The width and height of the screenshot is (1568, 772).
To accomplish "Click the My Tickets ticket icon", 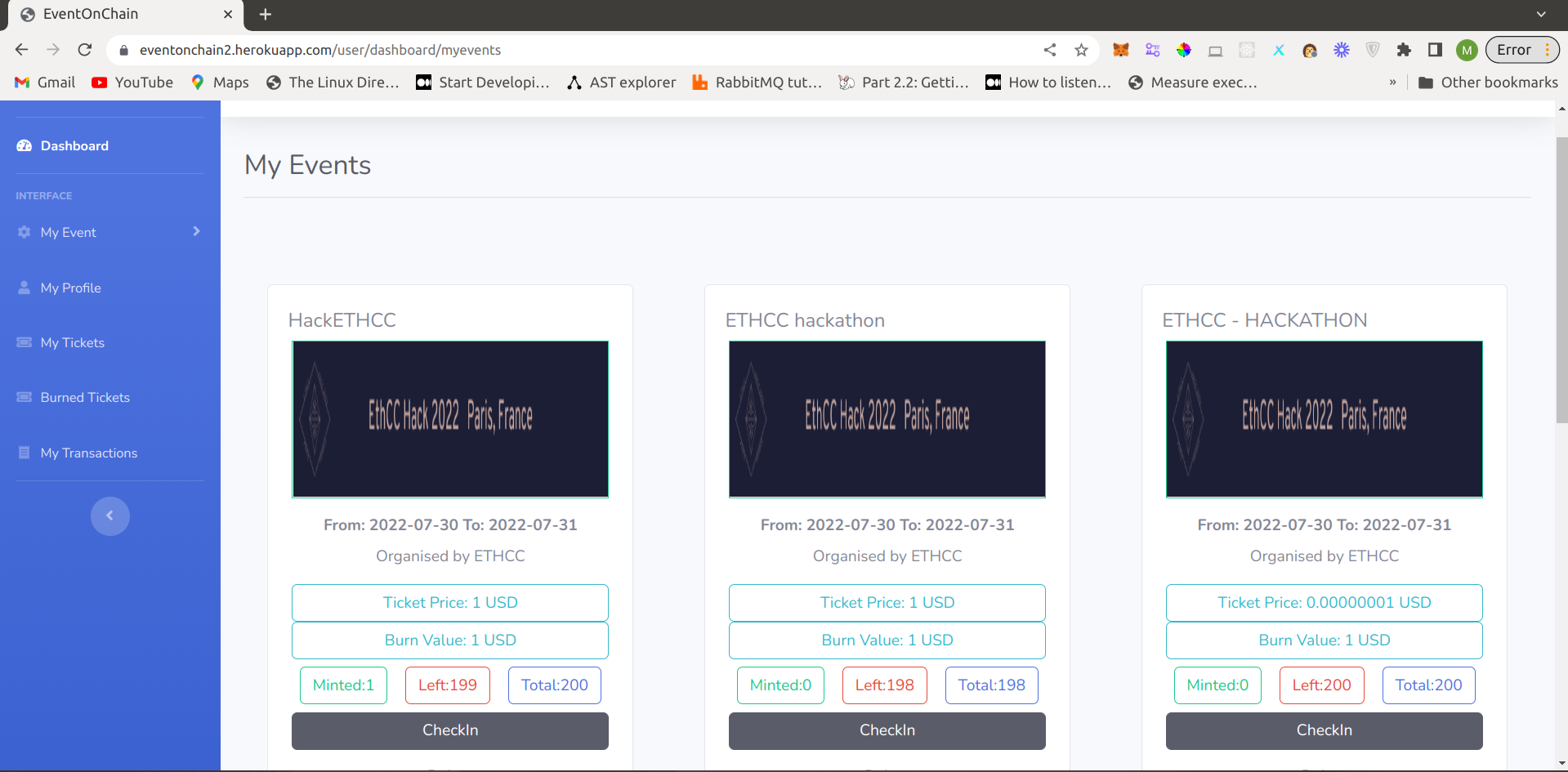I will pos(25,342).
